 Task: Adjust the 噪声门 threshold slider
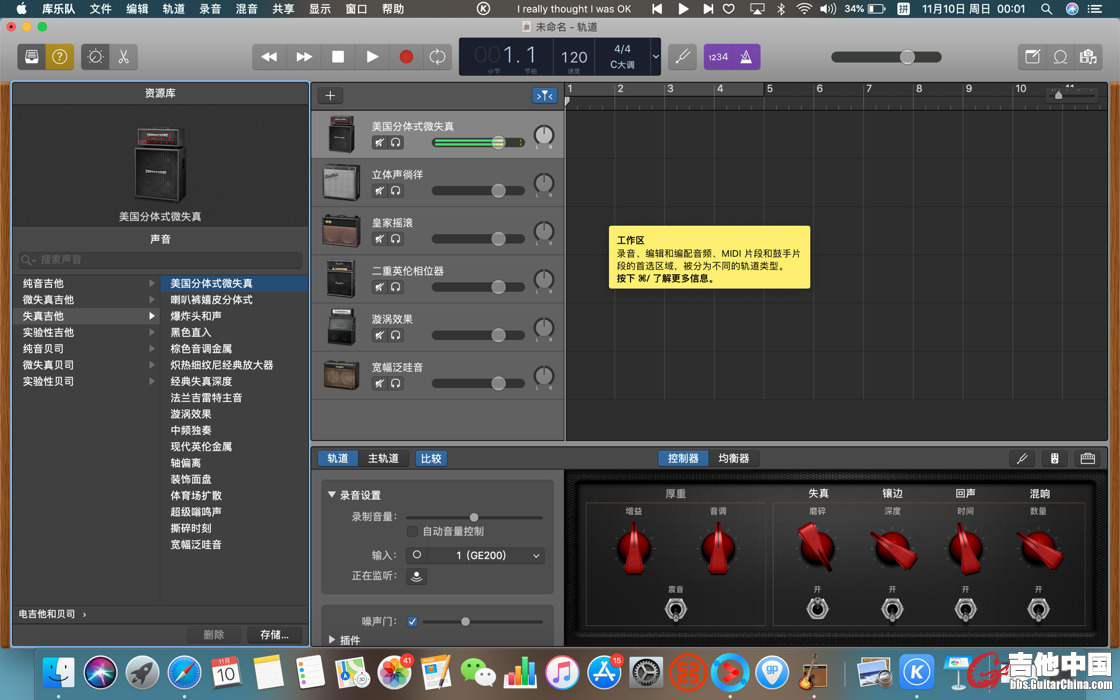coord(483,621)
